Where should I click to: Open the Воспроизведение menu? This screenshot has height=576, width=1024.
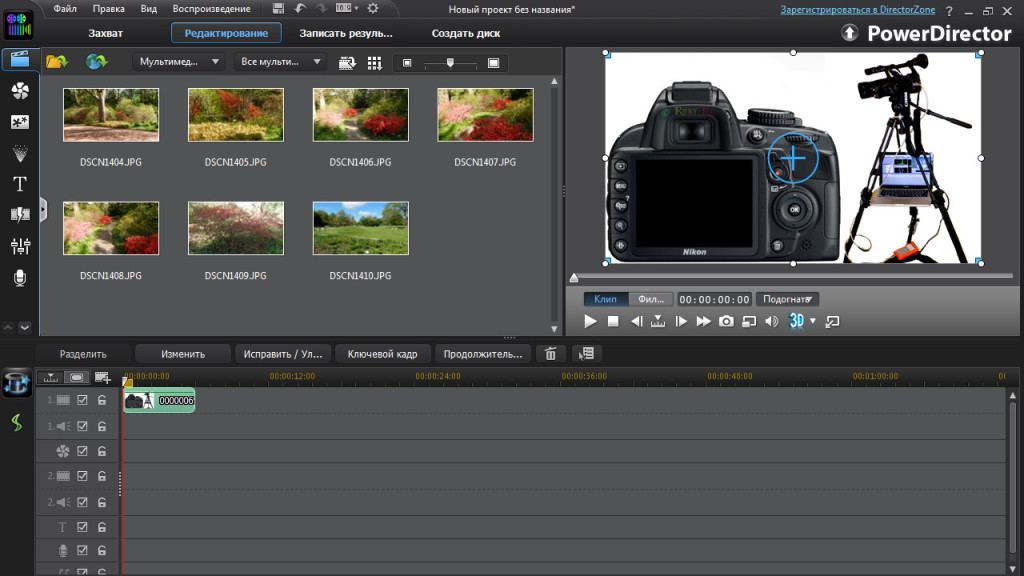tap(212, 9)
